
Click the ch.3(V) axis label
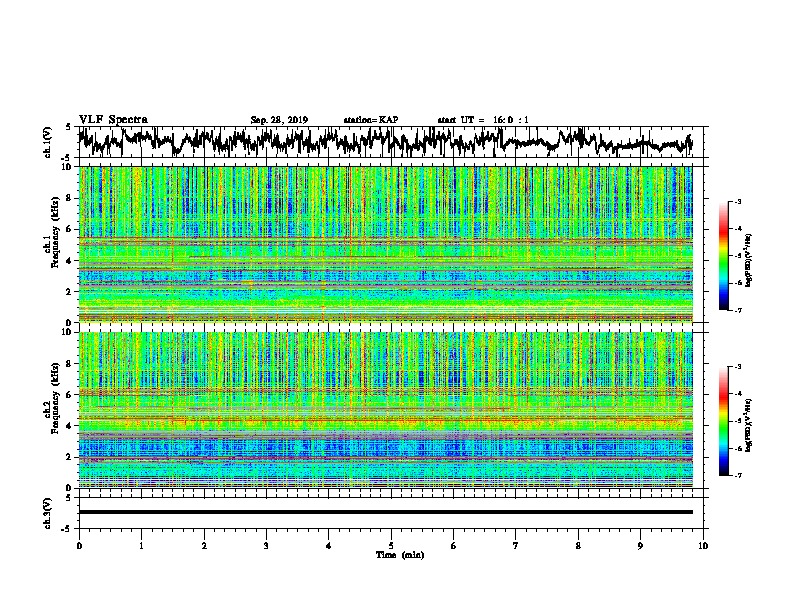point(47,513)
